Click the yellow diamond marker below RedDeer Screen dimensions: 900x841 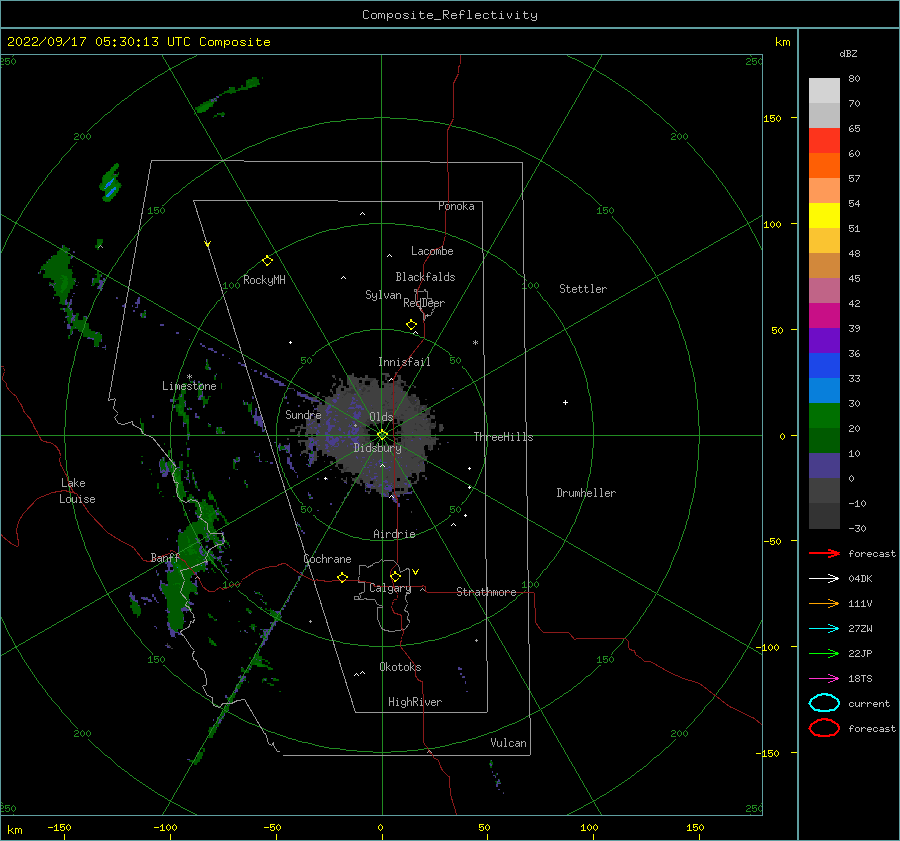[412, 325]
